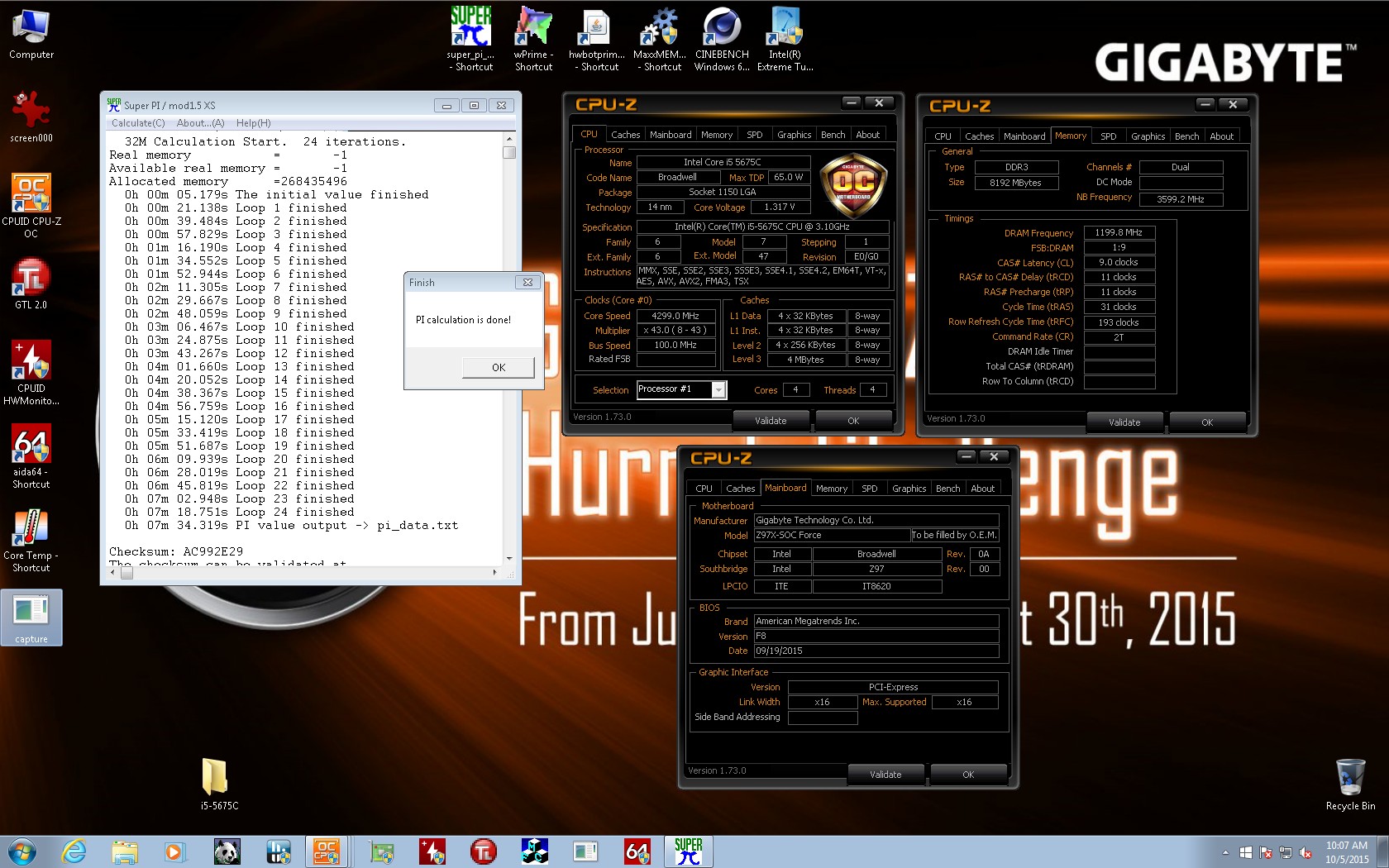Launch Intel Extreme Tuning icon
This screenshot has width=1389, height=868.
click(x=785, y=39)
